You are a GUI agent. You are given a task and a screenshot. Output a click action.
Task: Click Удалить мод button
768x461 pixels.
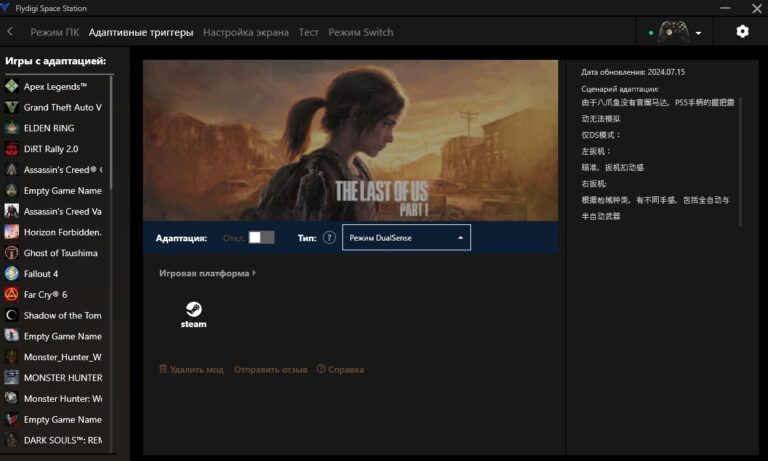click(192, 369)
